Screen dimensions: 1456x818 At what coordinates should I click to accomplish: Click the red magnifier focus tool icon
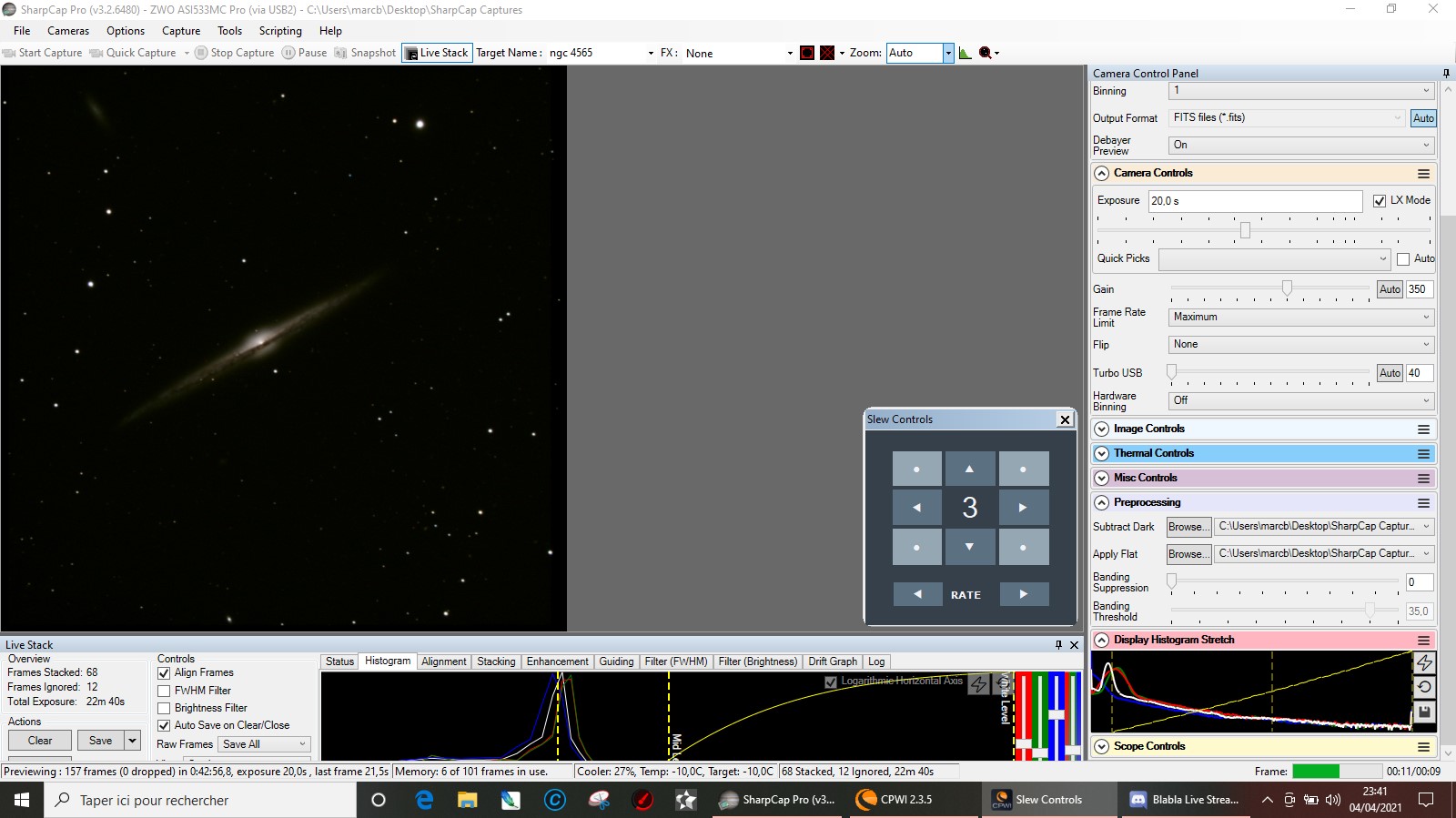[985, 53]
